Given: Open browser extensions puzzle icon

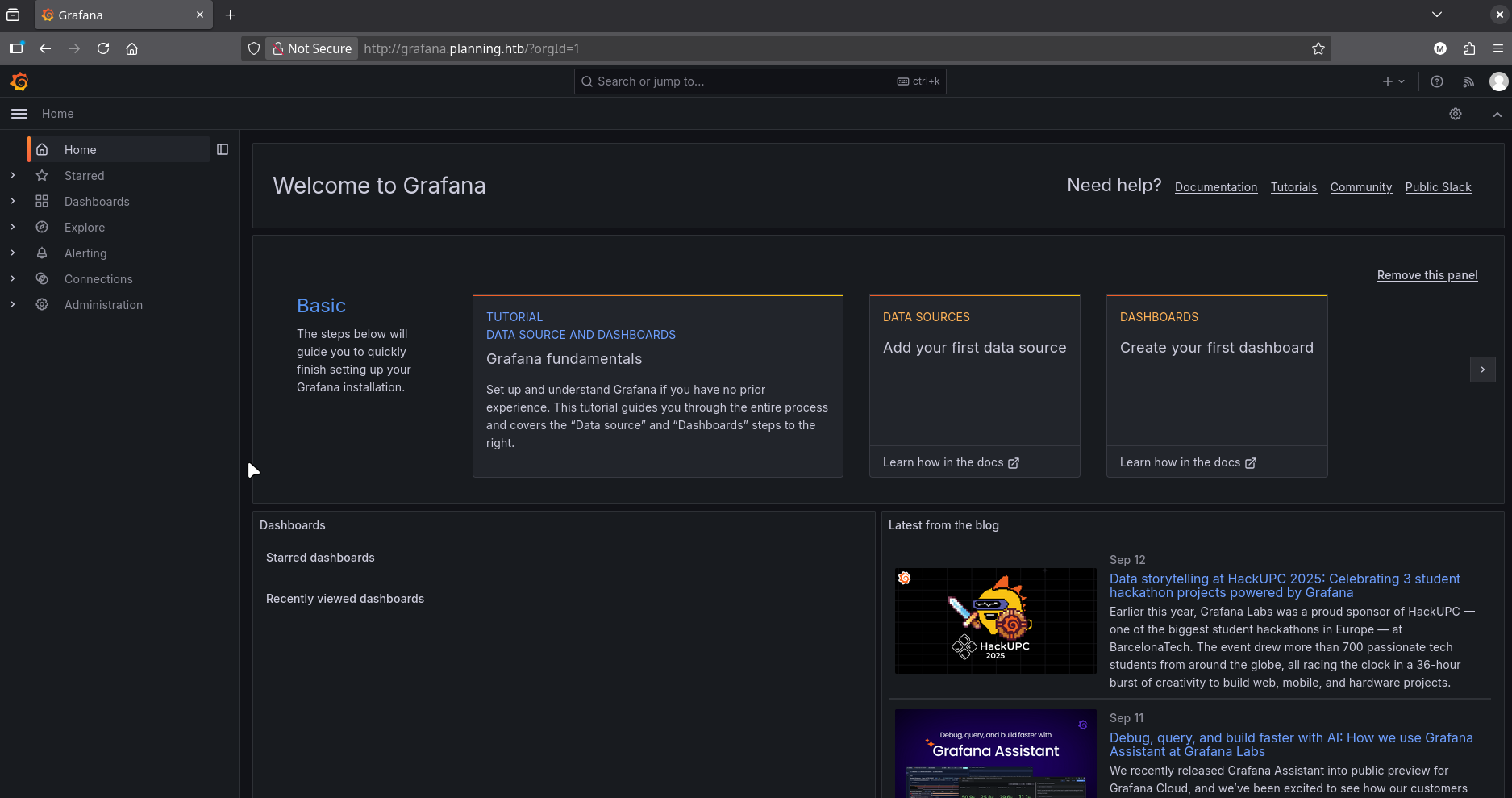Looking at the screenshot, I should 1469,48.
